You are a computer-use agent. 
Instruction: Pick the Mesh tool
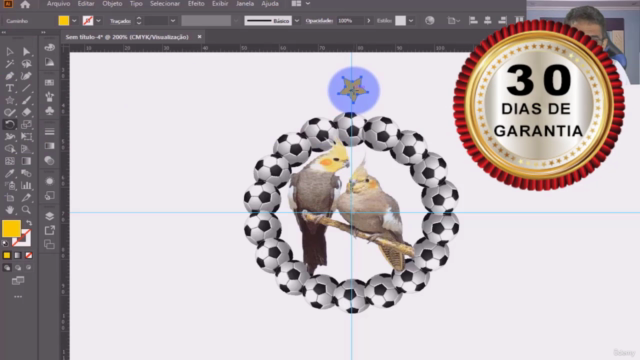coord(9,161)
